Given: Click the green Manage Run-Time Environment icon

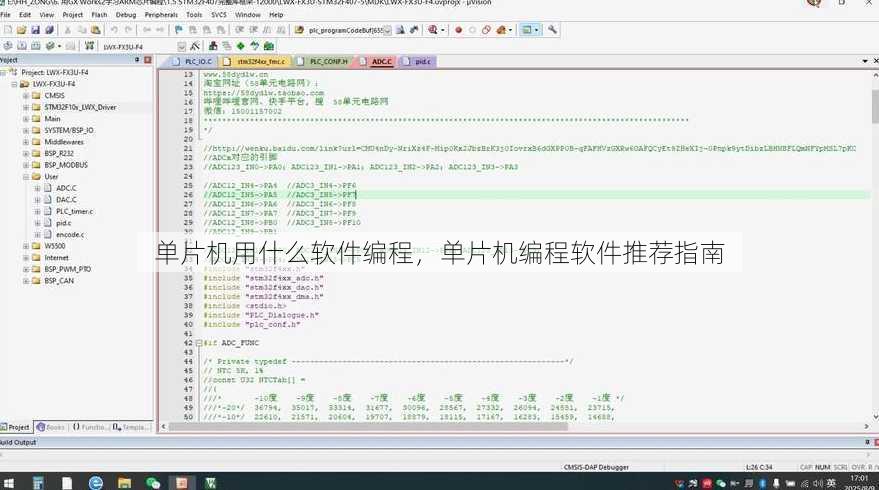Looking at the screenshot, I should point(240,46).
